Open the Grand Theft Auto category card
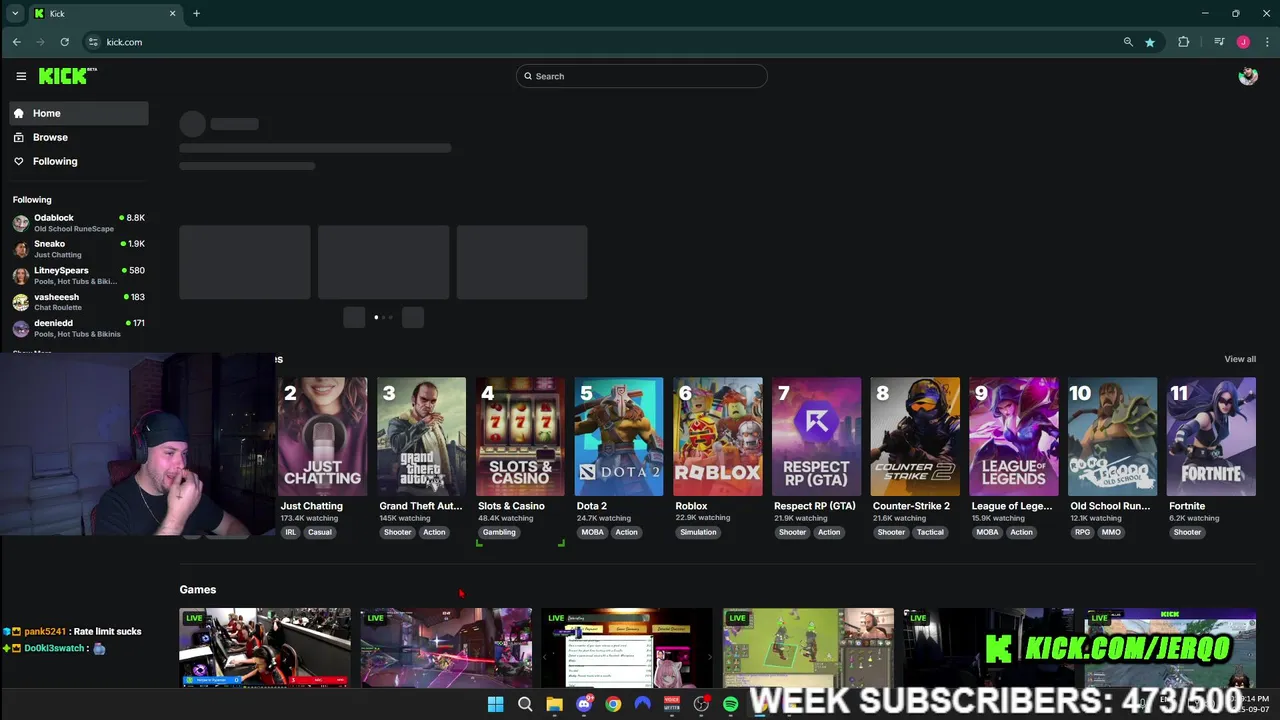This screenshot has height=720, width=1280. tap(421, 437)
